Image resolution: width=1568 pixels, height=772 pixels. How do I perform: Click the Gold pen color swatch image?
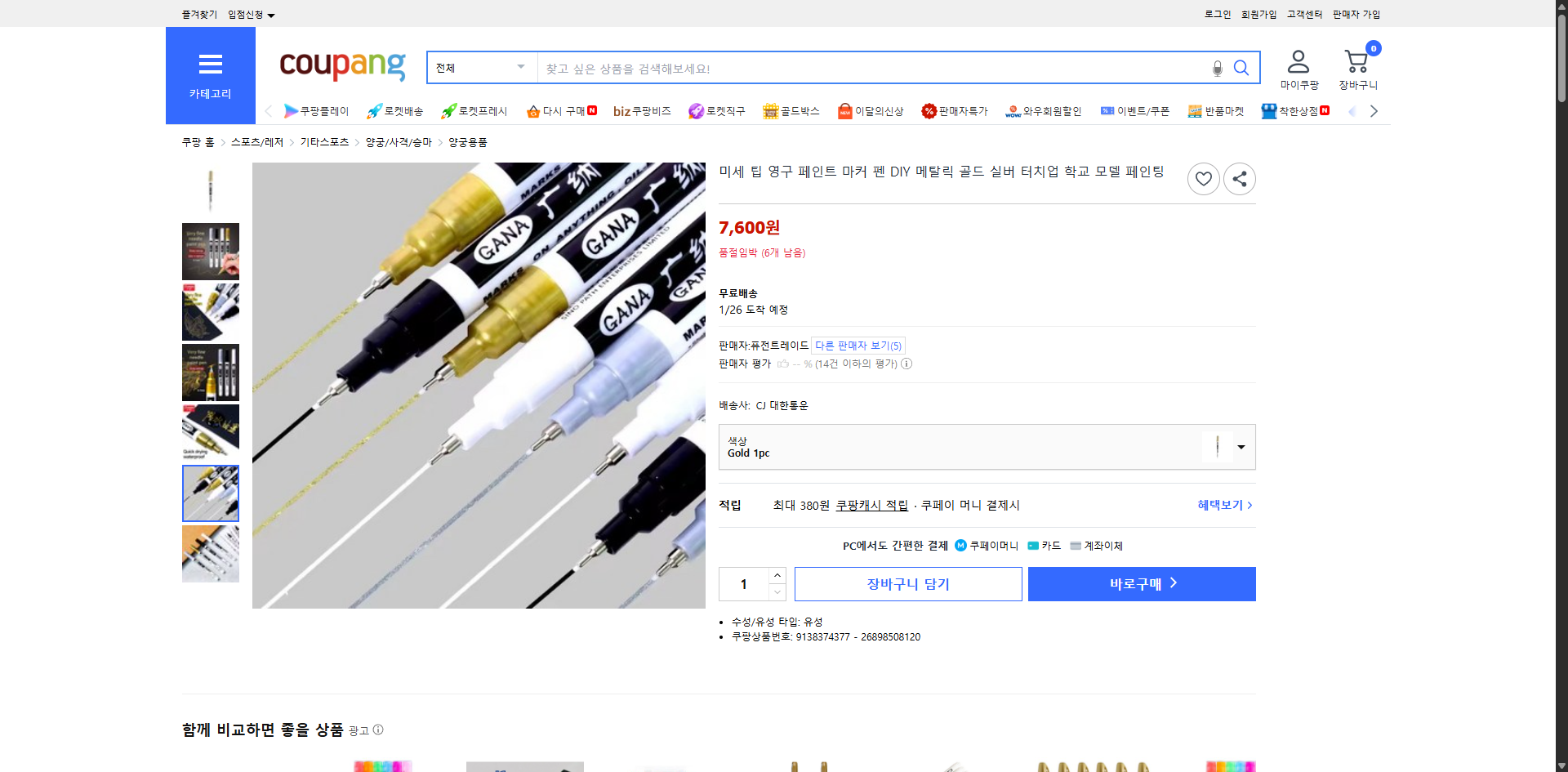[x=1217, y=447]
